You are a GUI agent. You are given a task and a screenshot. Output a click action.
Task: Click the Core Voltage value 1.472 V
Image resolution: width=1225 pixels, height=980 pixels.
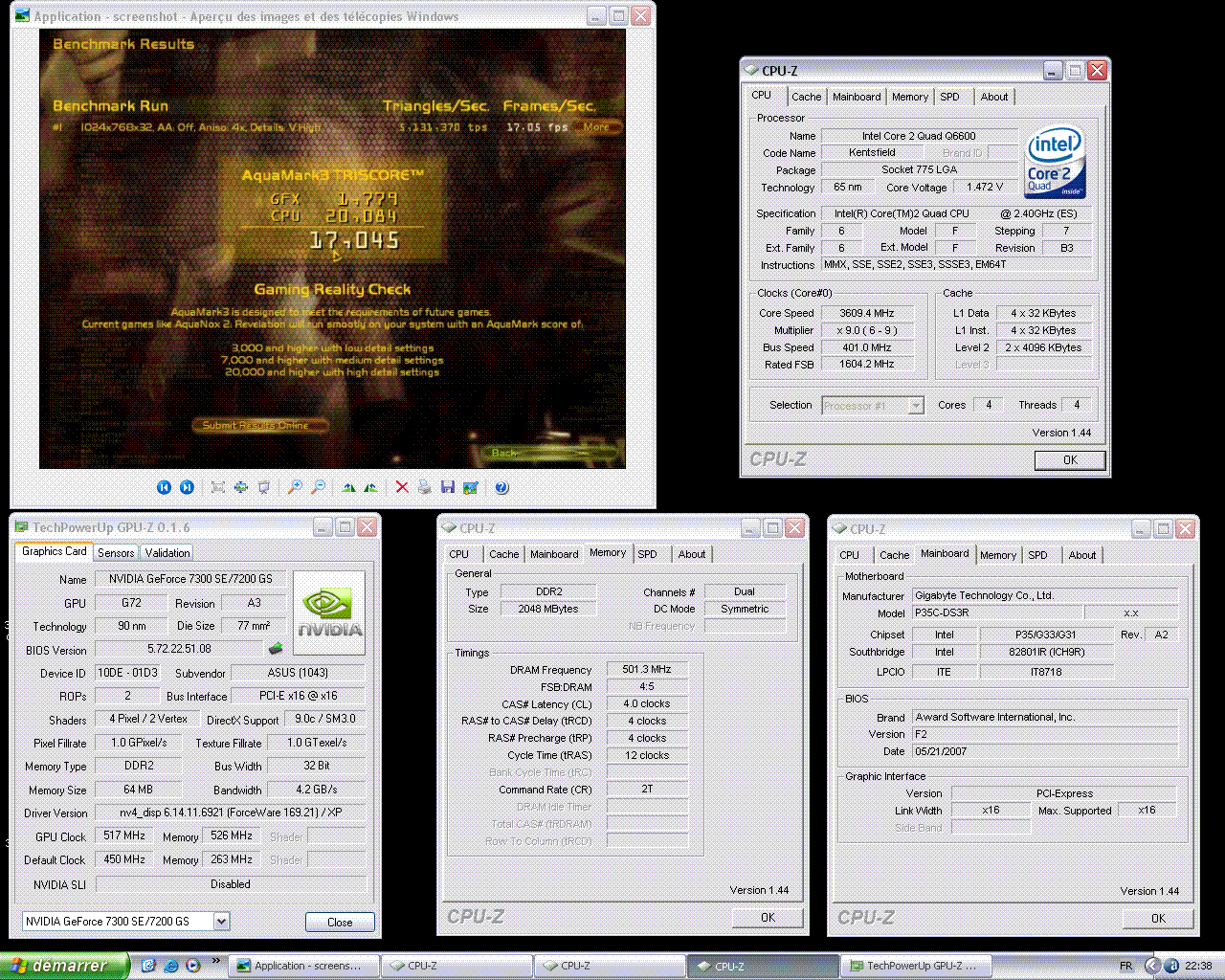click(985, 188)
